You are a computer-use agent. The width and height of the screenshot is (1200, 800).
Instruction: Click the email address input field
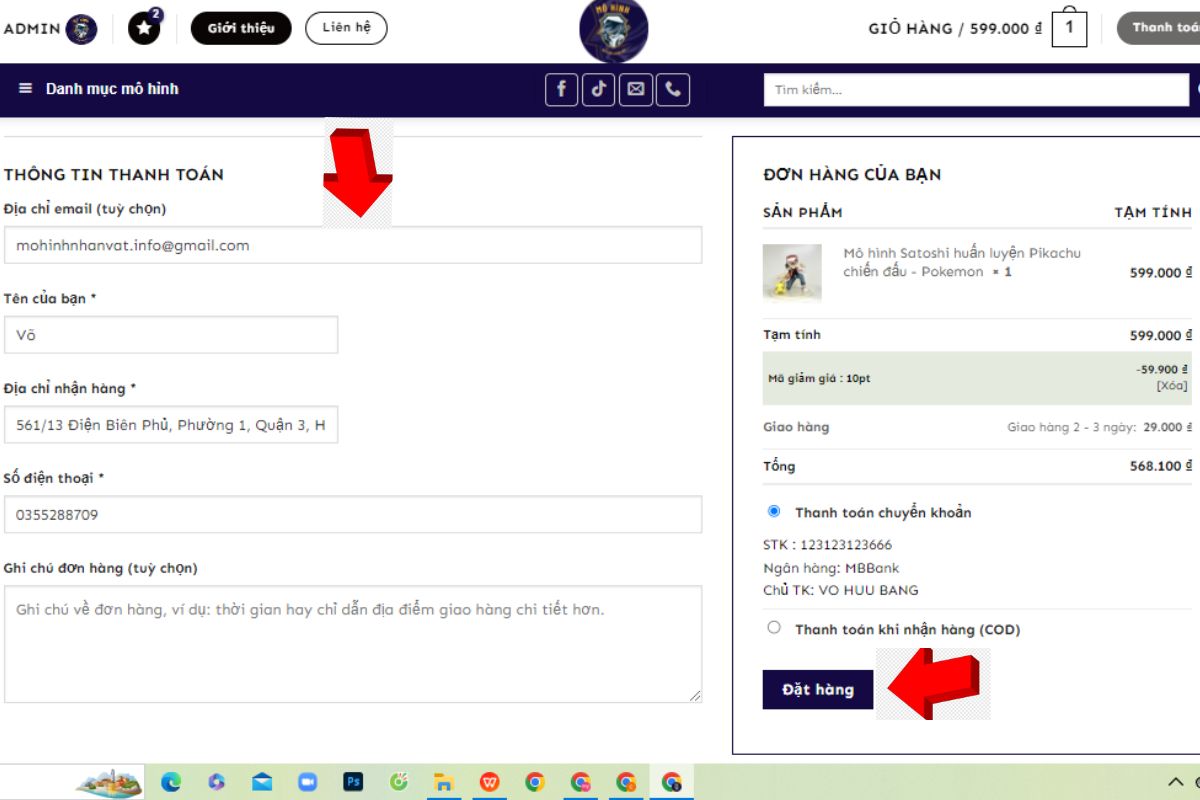(353, 245)
